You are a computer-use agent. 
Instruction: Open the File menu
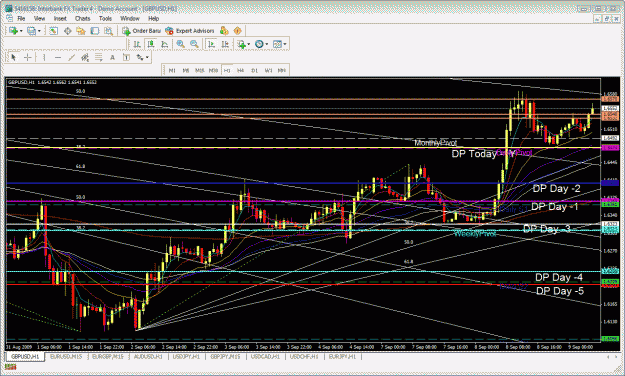pos(21,19)
